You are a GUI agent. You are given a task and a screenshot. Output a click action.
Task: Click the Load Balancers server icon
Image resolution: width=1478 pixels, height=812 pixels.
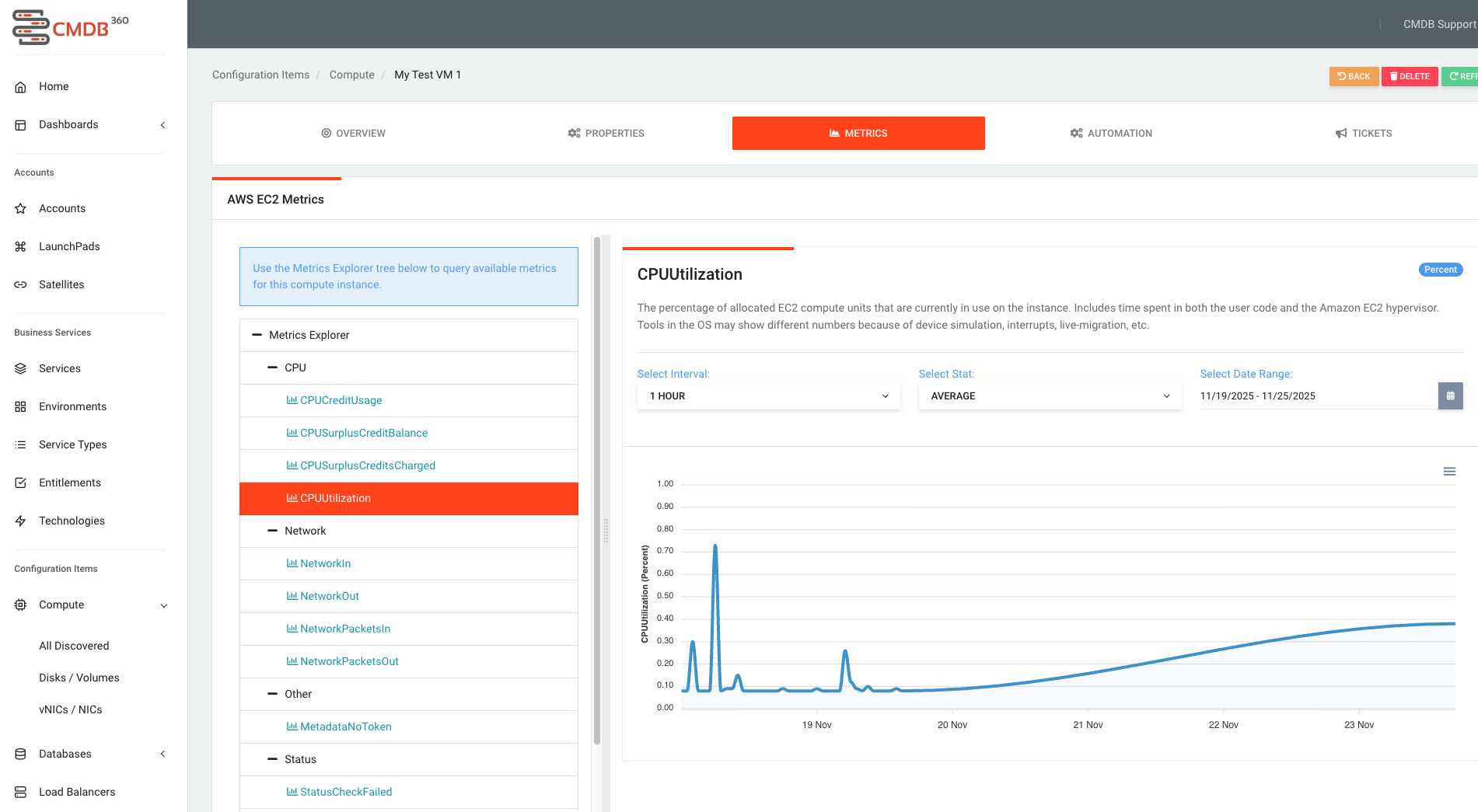click(21, 793)
